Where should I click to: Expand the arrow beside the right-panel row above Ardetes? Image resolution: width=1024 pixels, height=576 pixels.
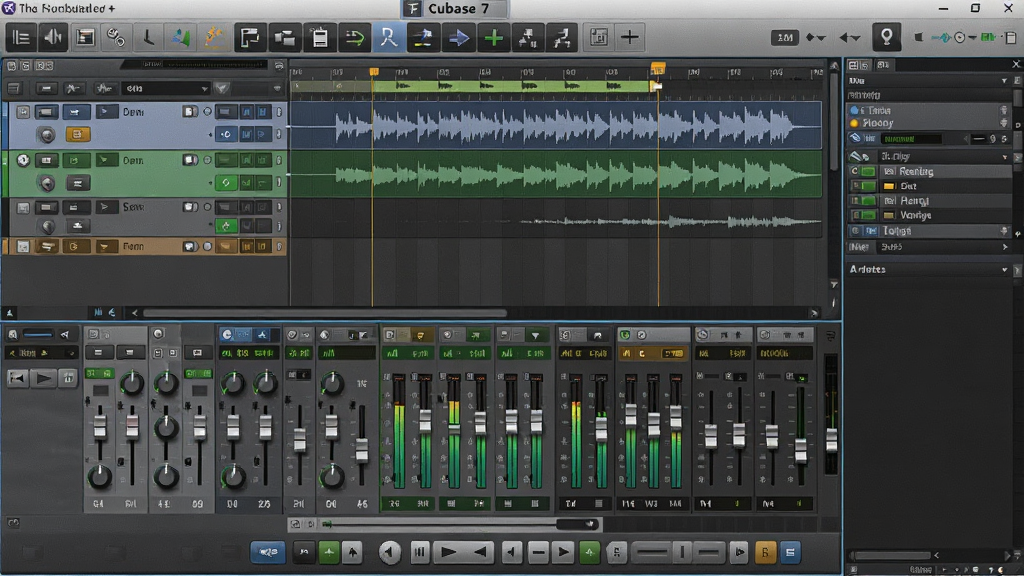pos(1004,247)
